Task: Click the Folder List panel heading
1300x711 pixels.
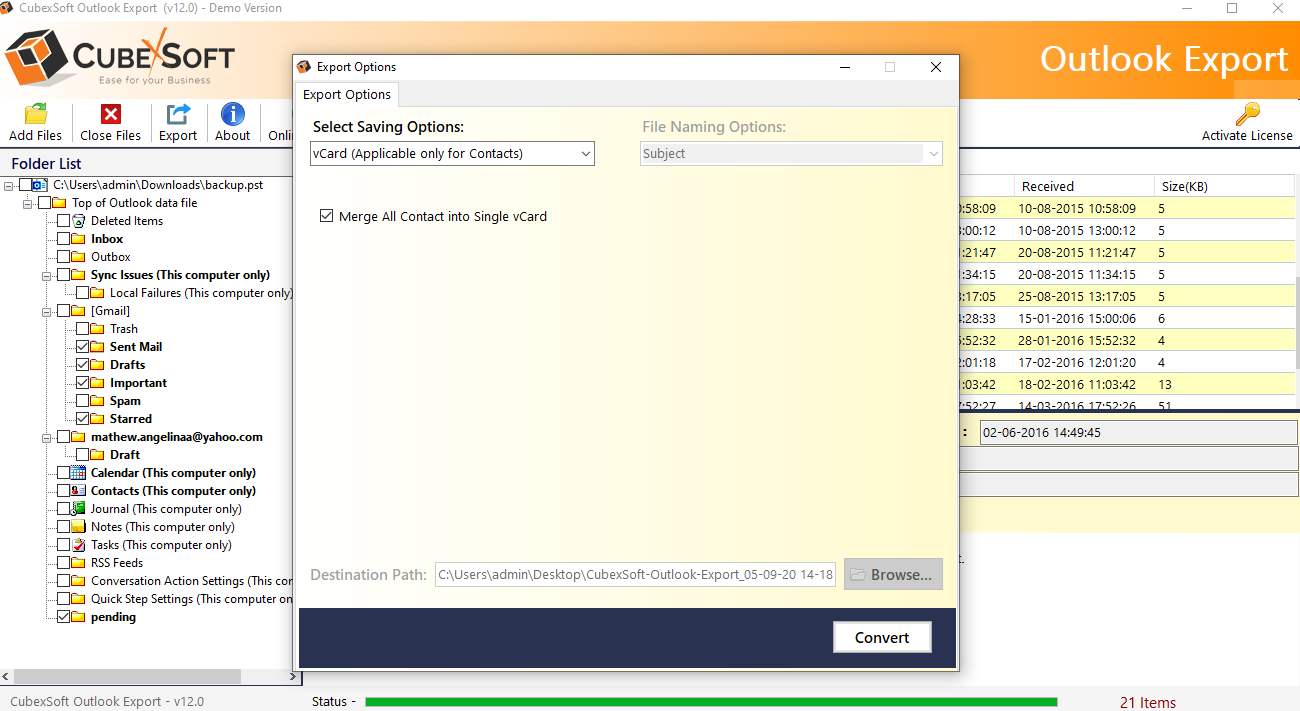Action: (46, 164)
